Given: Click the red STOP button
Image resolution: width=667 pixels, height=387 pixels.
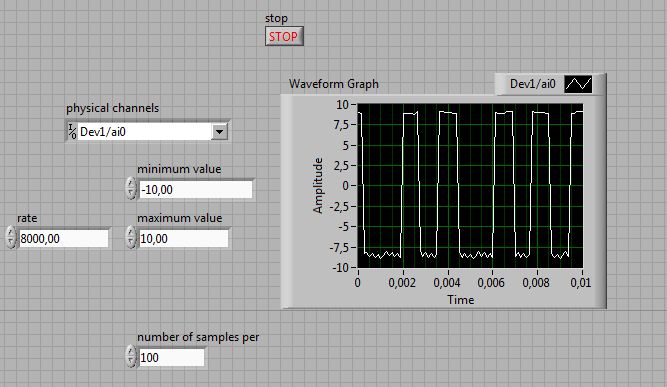Looking at the screenshot, I should [x=284, y=37].
